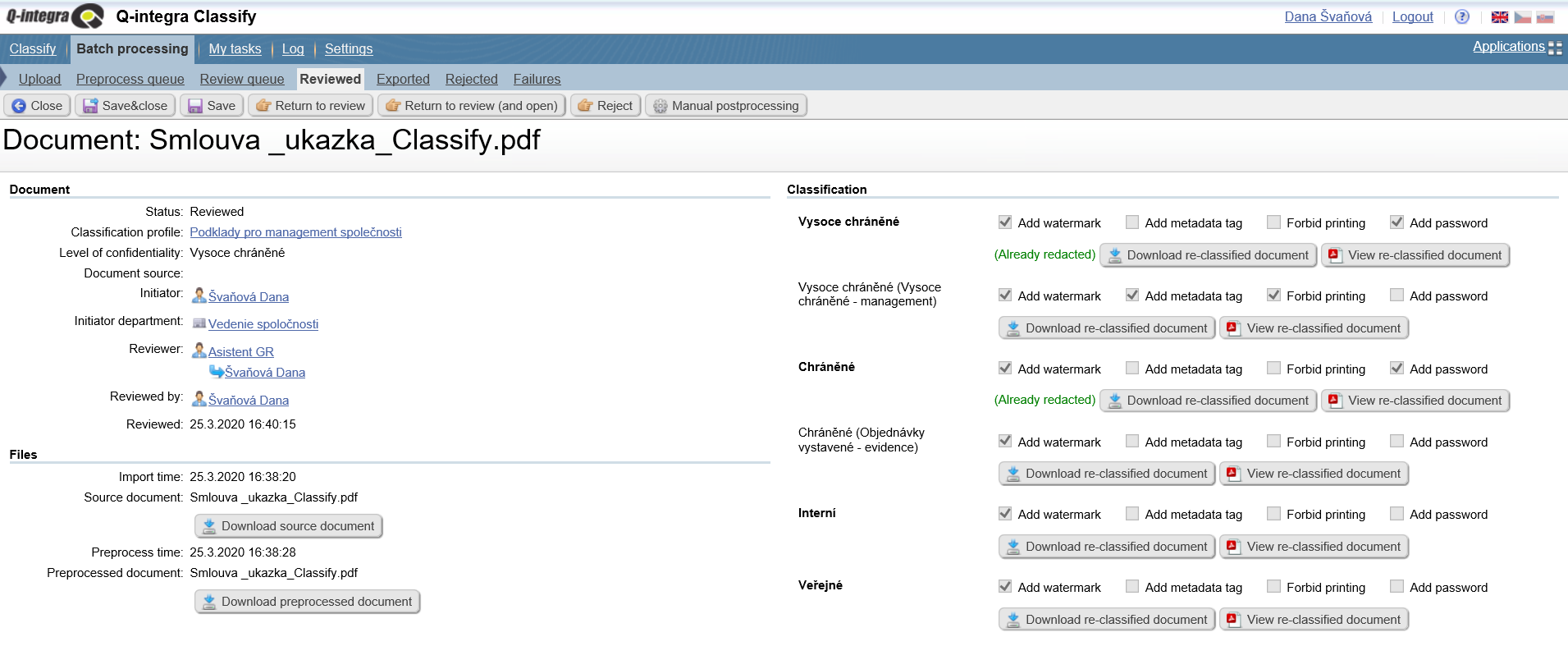Download re-classified document for Chráněné
Image resolution: width=1568 pixels, height=669 pixels.
pyautogui.click(x=1209, y=401)
